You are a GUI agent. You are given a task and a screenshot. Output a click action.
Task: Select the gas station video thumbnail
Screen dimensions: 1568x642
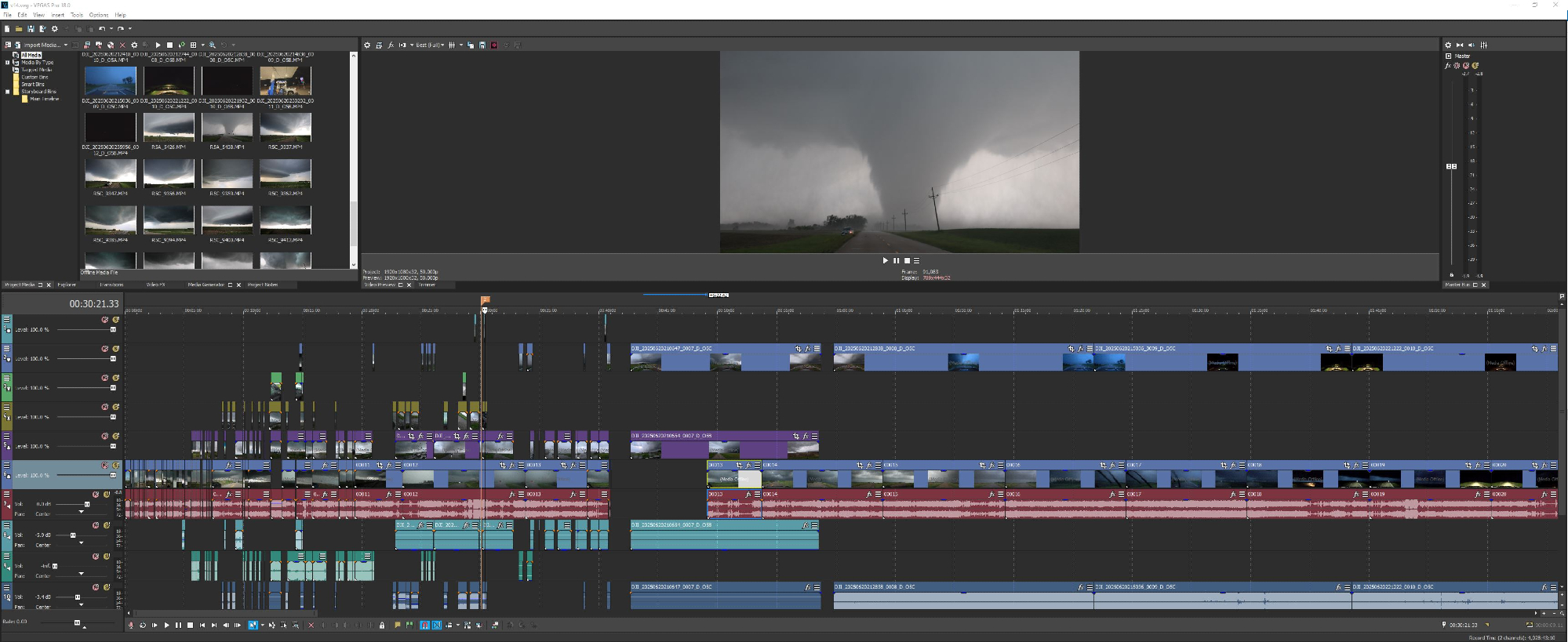click(x=286, y=81)
